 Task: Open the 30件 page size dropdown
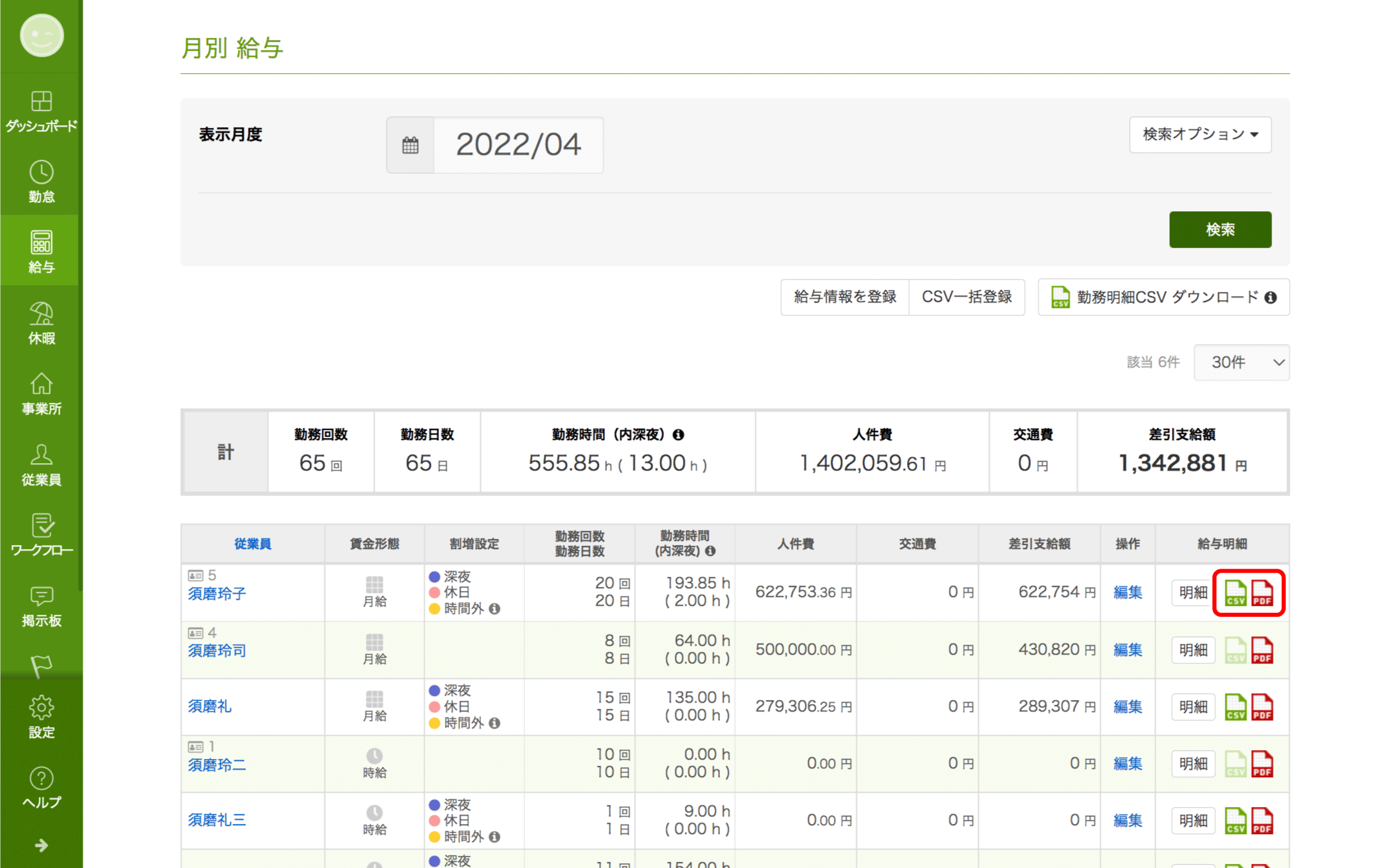pyautogui.click(x=1241, y=362)
